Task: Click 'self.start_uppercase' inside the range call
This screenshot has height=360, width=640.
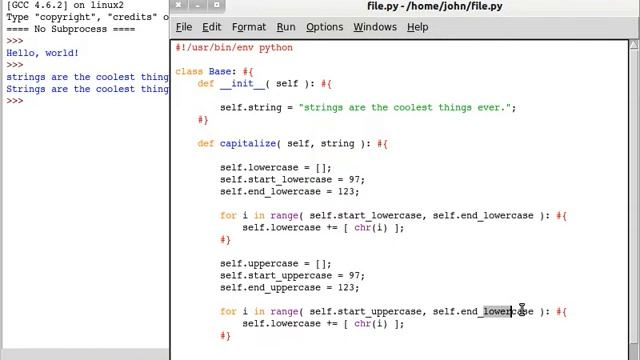Action: coord(365,312)
